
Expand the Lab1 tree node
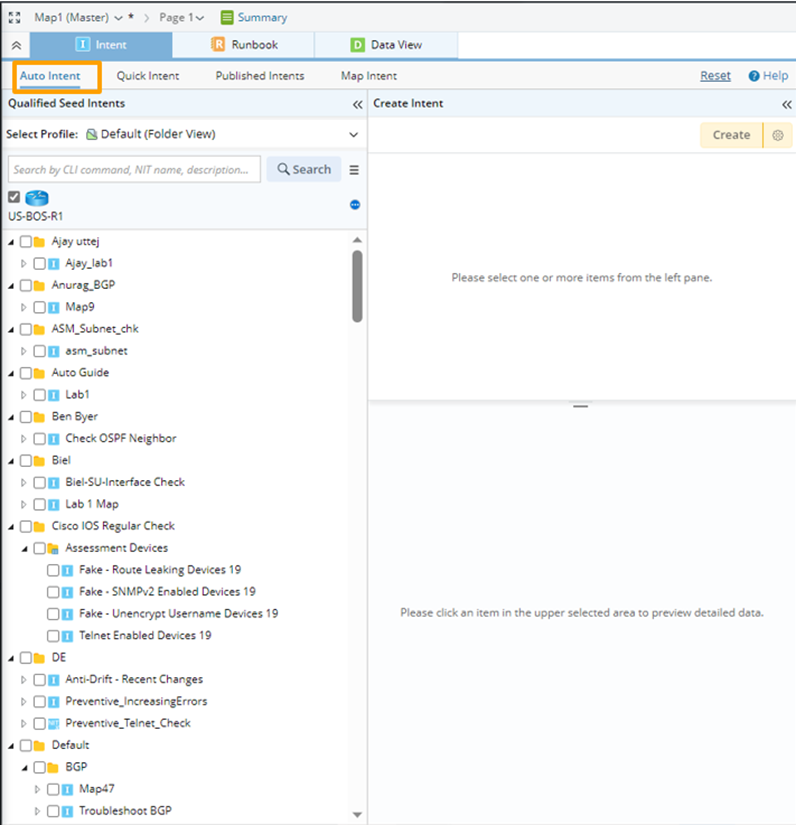(x=24, y=395)
